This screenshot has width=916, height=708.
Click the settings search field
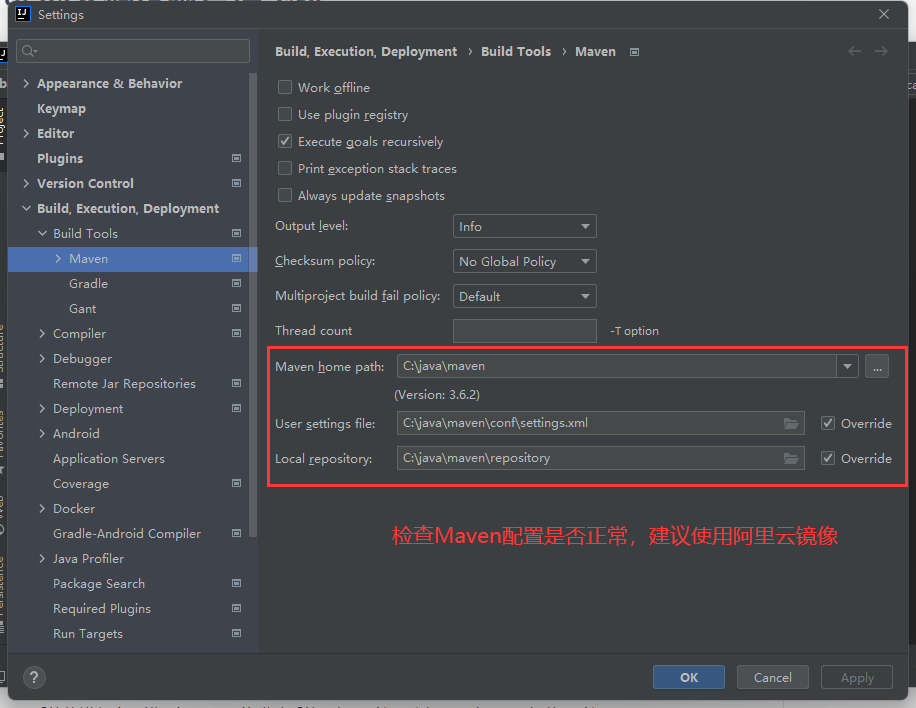point(133,51)
